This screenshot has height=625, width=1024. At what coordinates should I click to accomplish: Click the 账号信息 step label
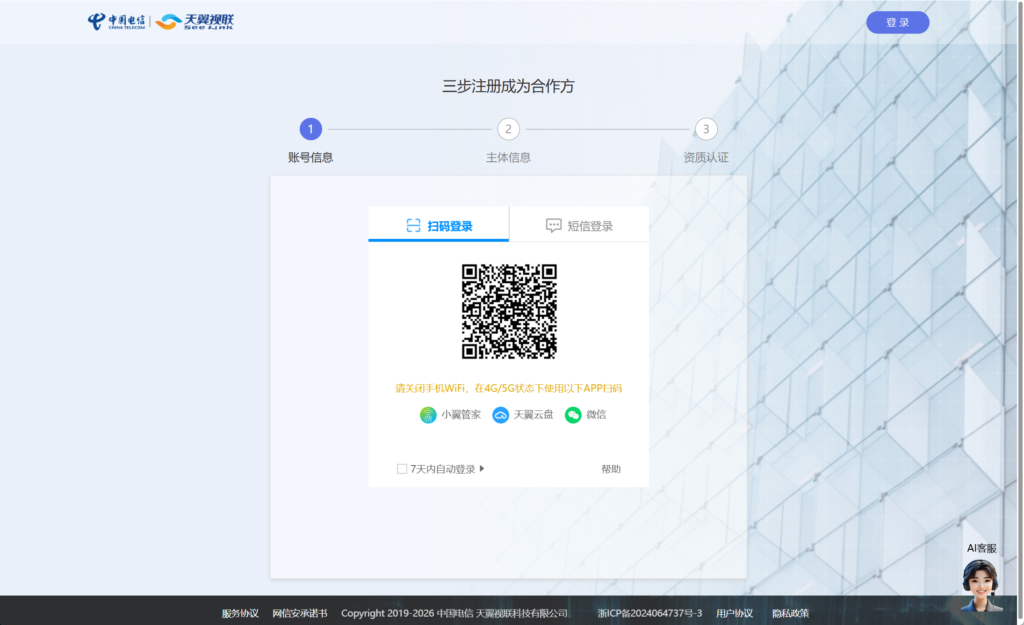click(311, 157)
